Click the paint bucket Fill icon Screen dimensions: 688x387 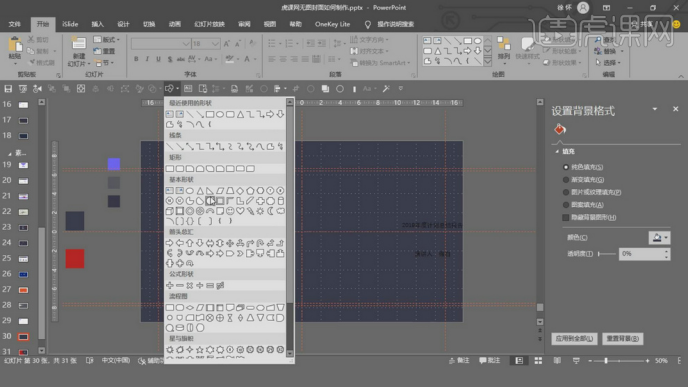point(560,129)
